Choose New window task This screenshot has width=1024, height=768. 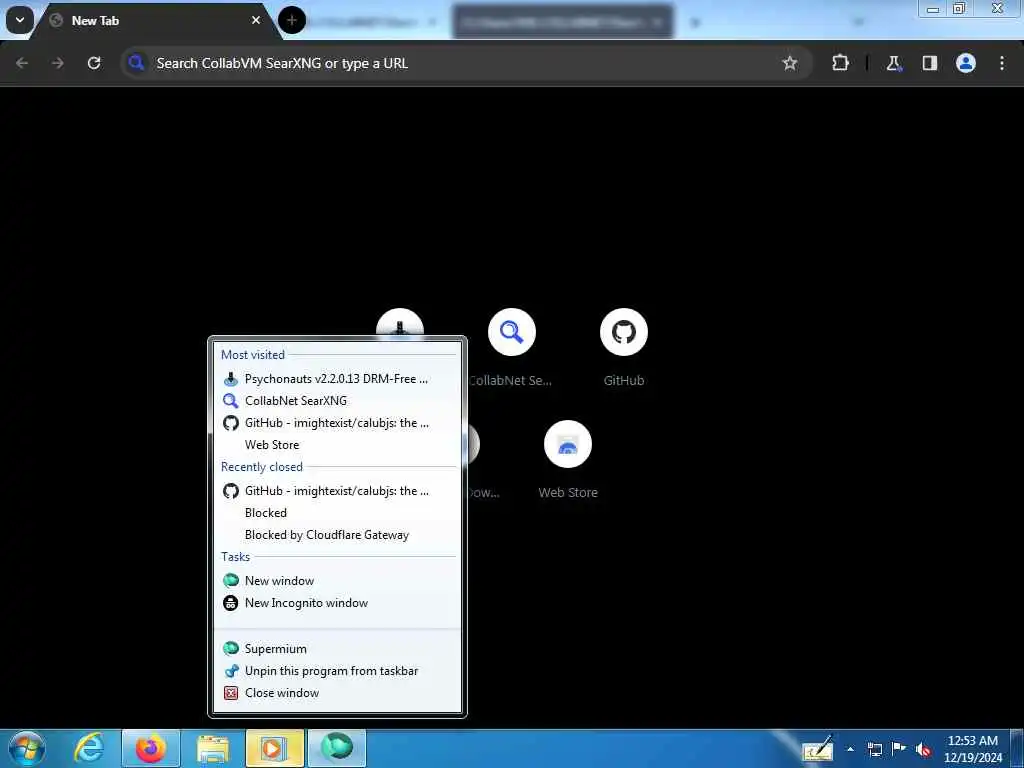coord(337,581)
